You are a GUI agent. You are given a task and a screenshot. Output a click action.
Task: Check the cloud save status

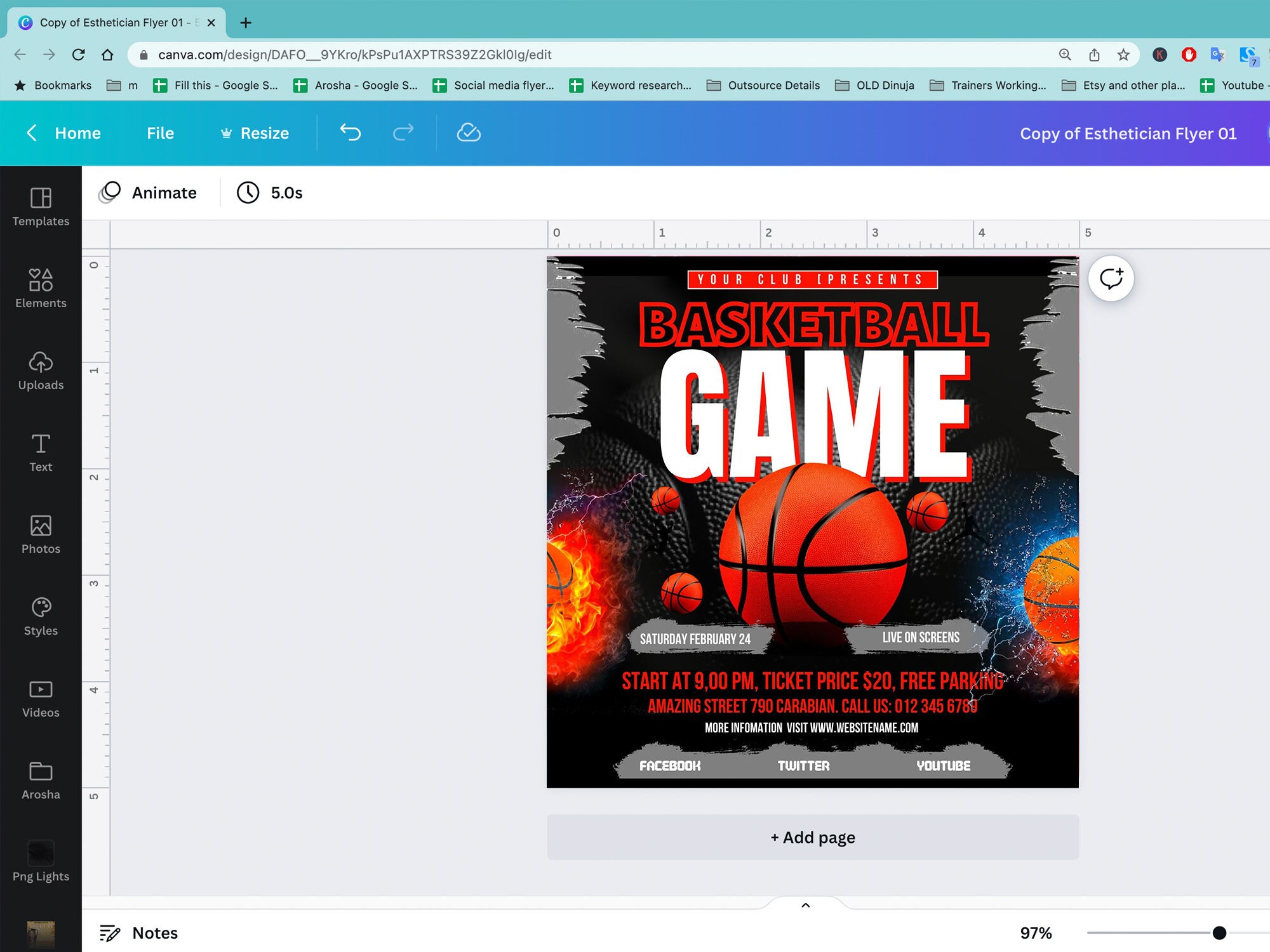pos(468,133)
